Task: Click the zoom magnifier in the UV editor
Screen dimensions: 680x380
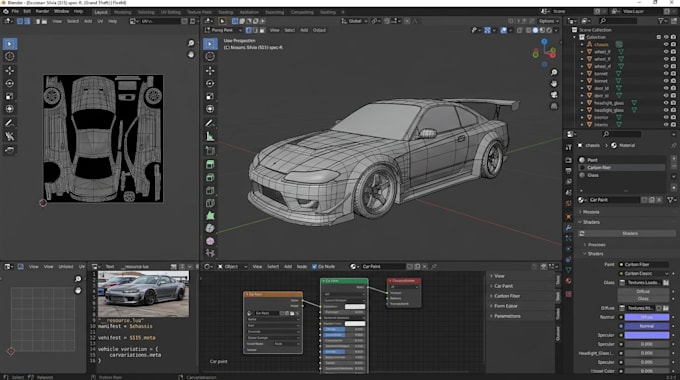Action: [x=191, y=43]
